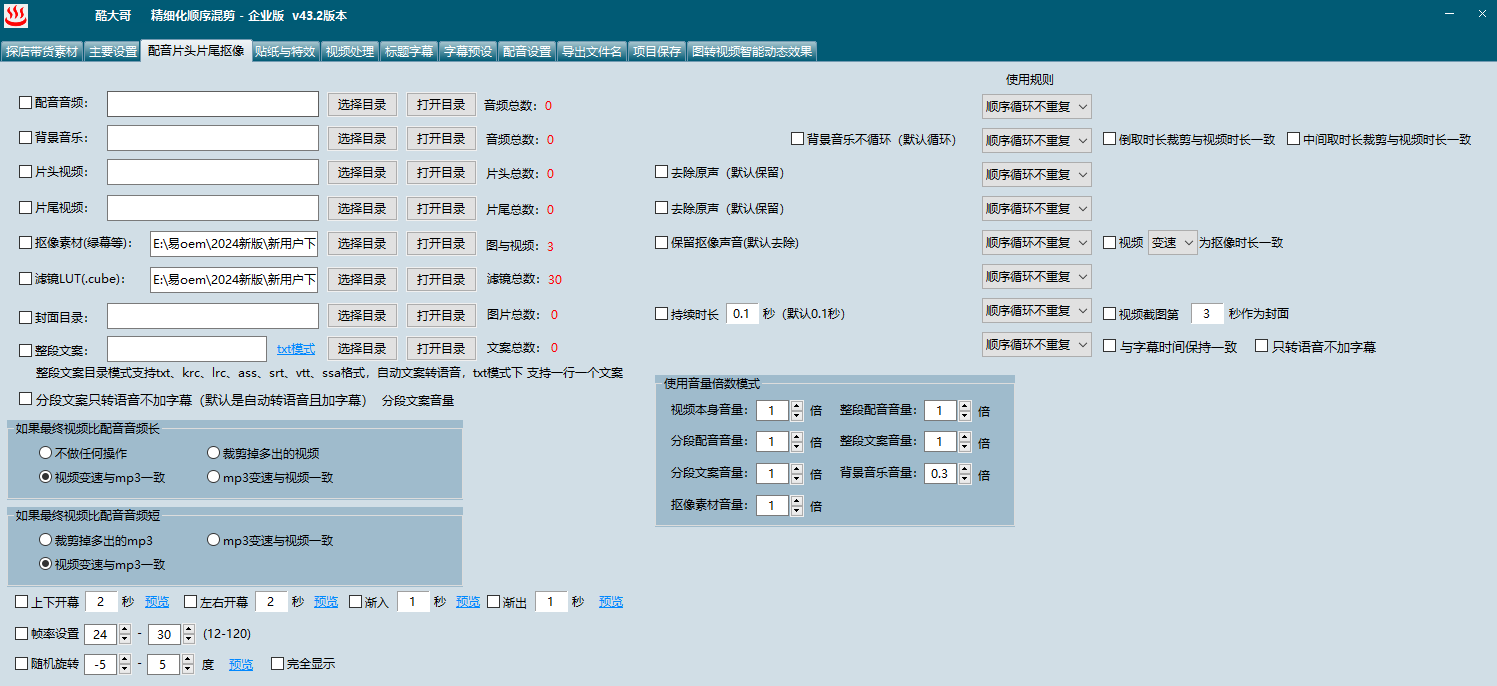Screen dimensions: 1497x686
Task: Click the 持续时长 seconds input field
Action: tap(742, 314)
